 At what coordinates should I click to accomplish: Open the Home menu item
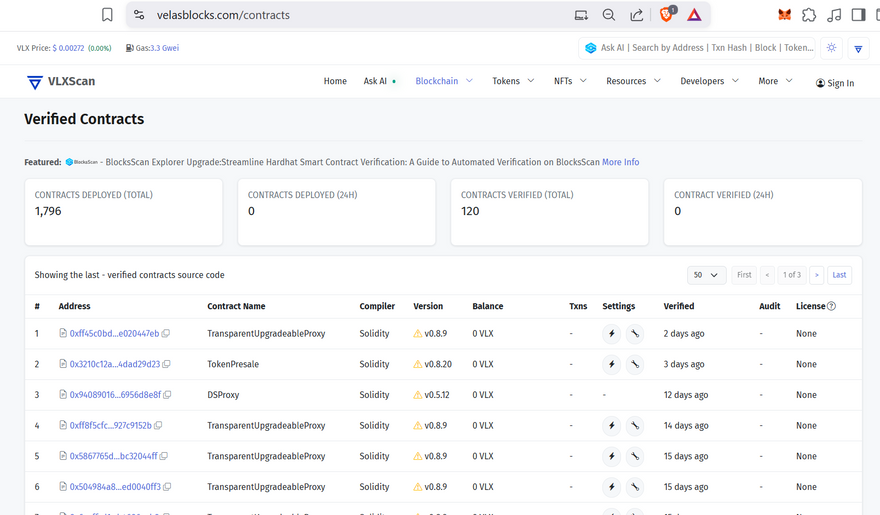pos(335,81)
